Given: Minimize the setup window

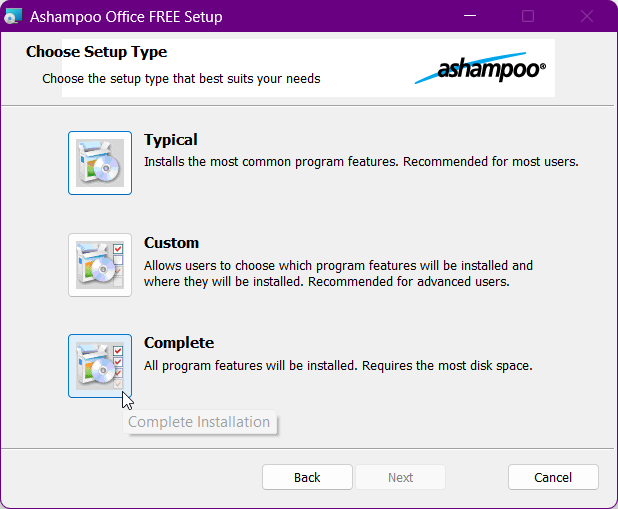Looking at the screenshot, I should click(x=470, y=16).
